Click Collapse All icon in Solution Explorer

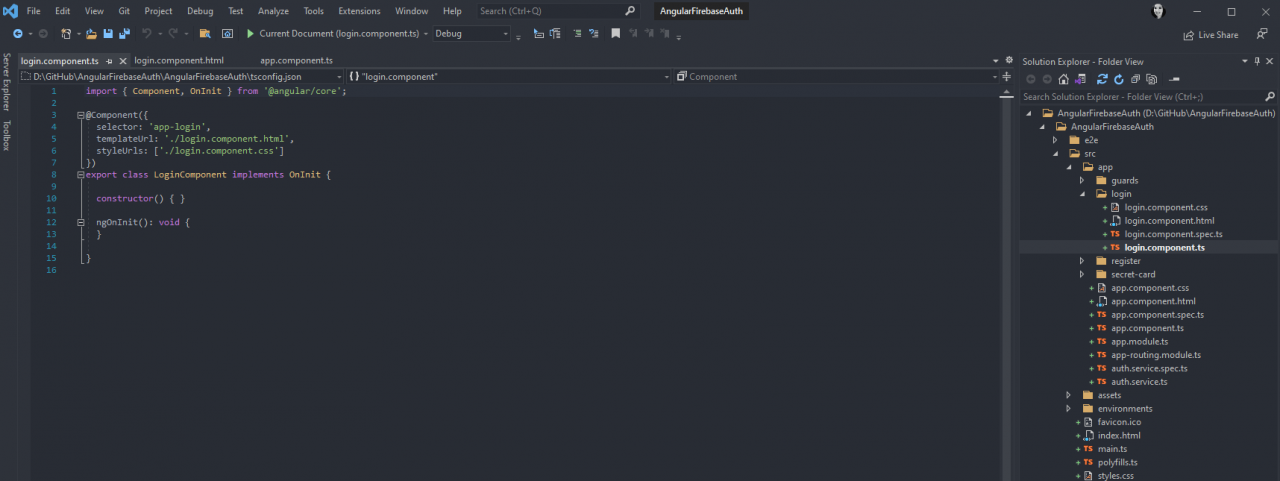pyautogui.click(x=1135, y=79)
